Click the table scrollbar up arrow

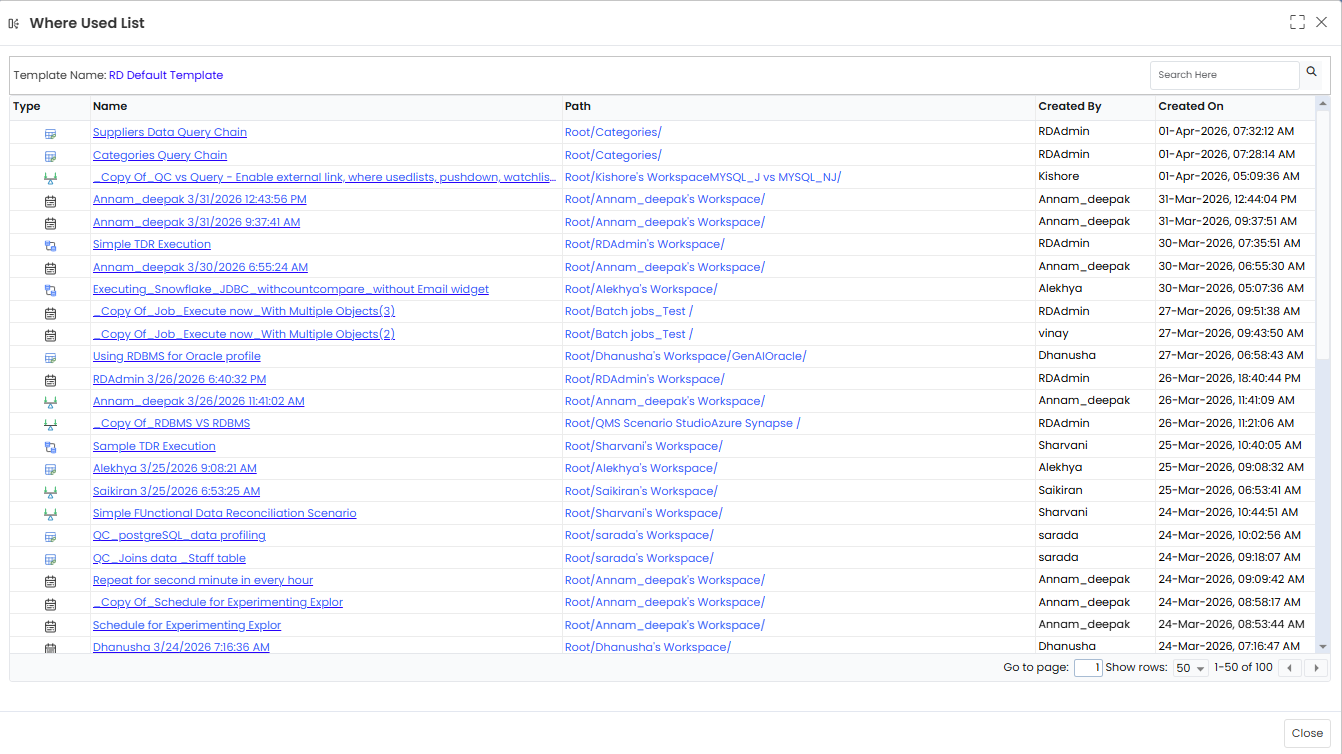tap(1323, 103)
